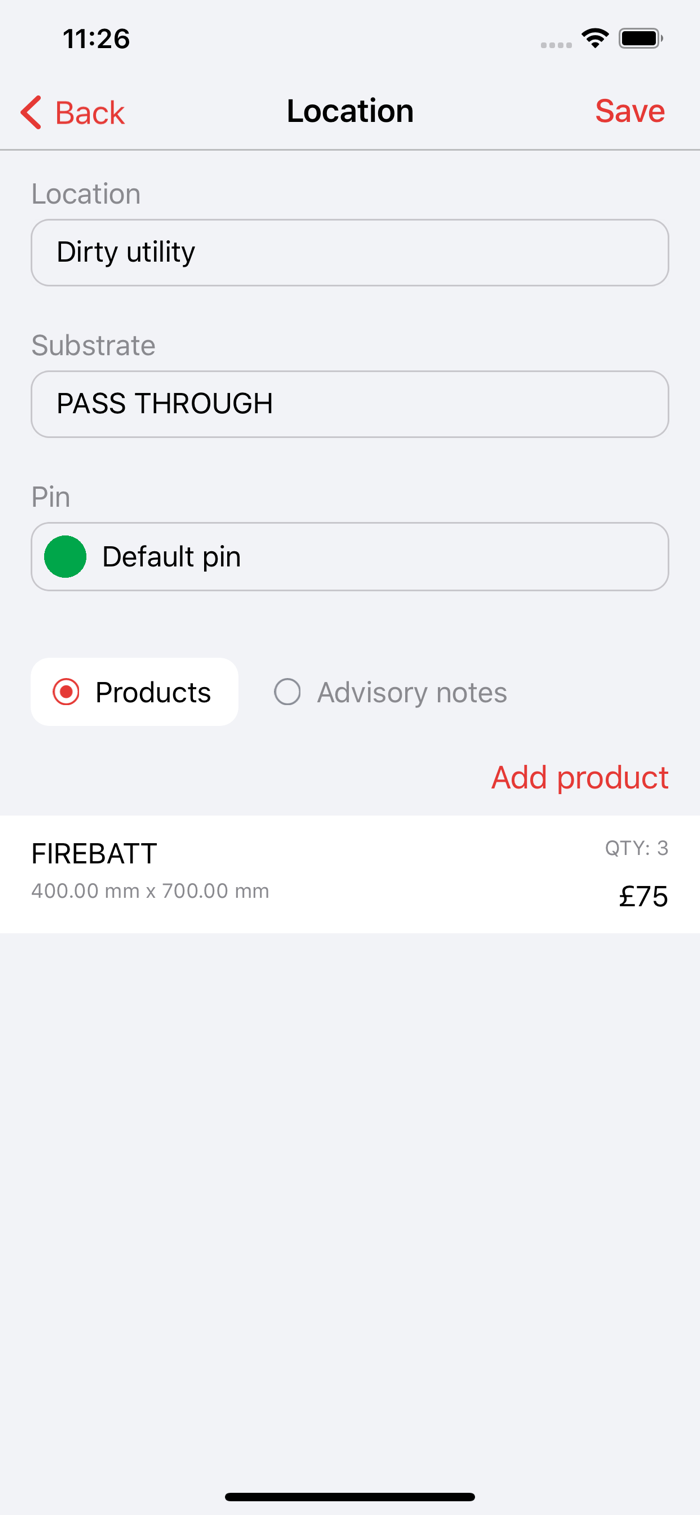Click the green pin color circle

tap(65, 556)
